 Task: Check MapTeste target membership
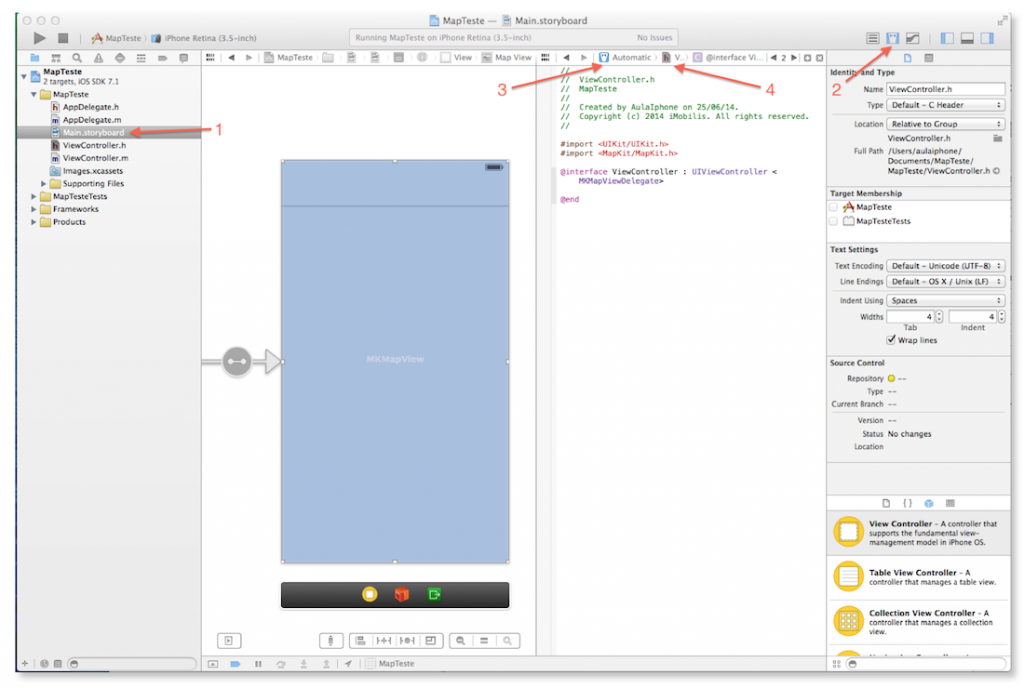click(x=833, y=207)
